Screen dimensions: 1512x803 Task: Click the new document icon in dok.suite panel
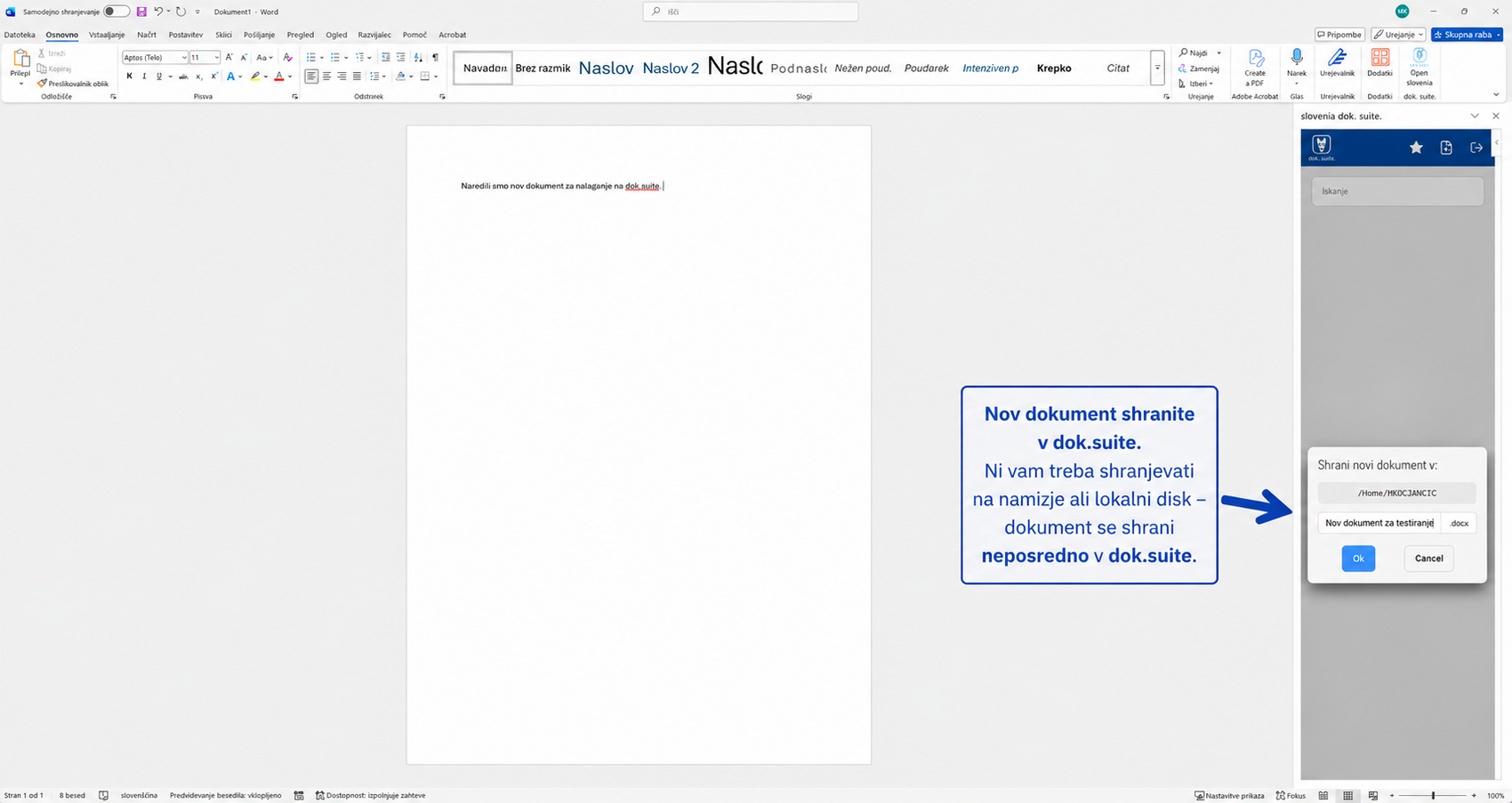1446,148
